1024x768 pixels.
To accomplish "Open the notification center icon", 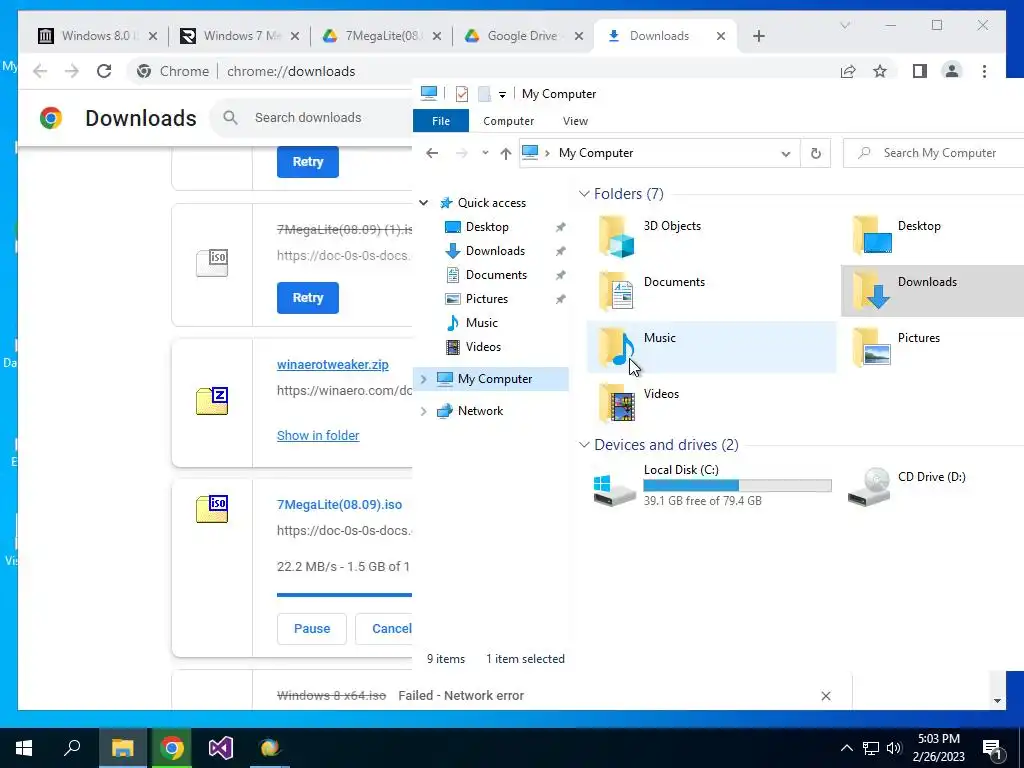I will pos(991,748).
